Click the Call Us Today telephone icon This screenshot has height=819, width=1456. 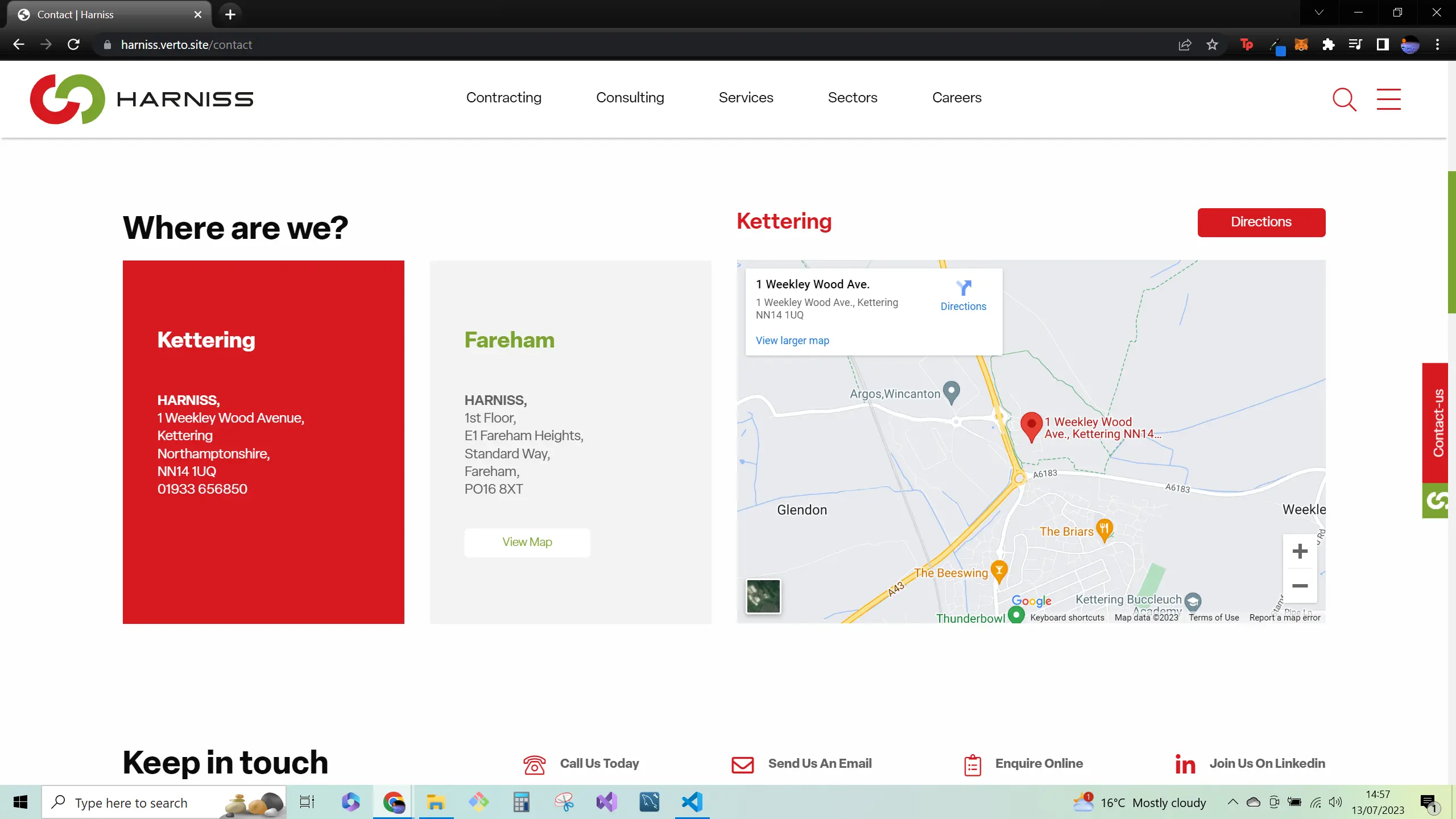[x=534, y=764]
